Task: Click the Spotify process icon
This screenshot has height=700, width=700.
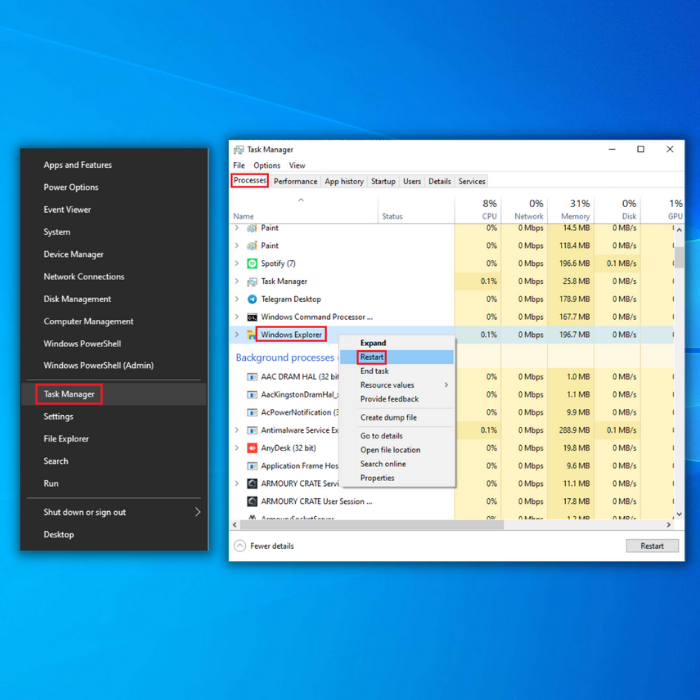Action: coord(252,263)
